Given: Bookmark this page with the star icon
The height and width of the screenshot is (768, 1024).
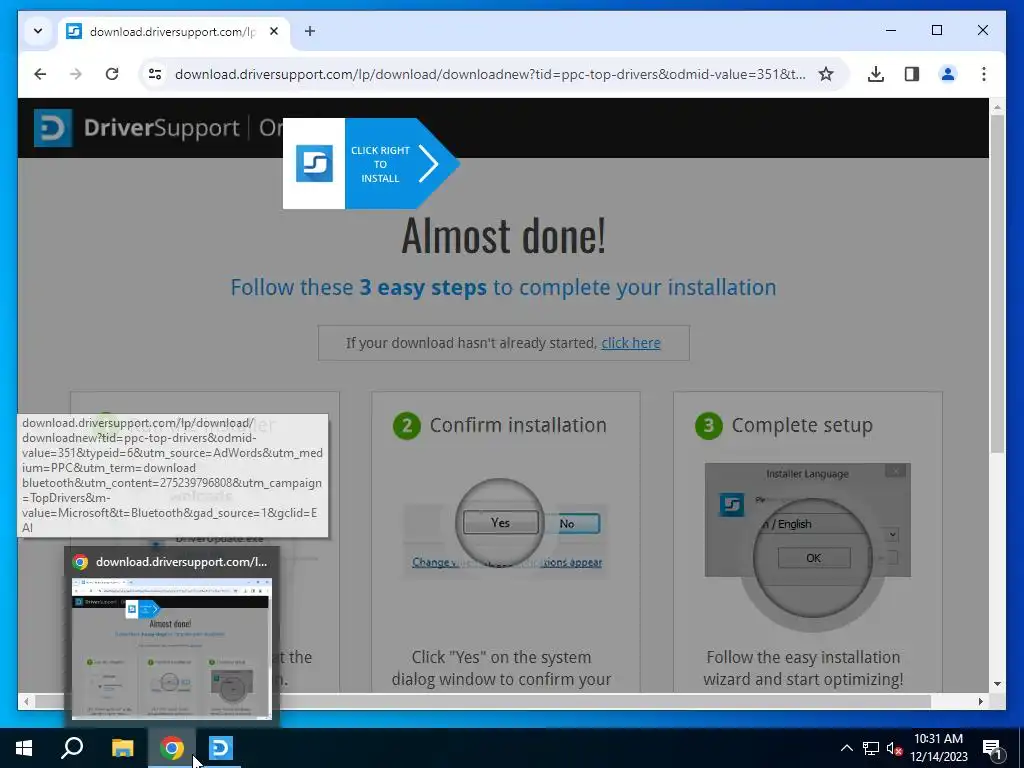Looking at the screenshot, I should (825, 74).
